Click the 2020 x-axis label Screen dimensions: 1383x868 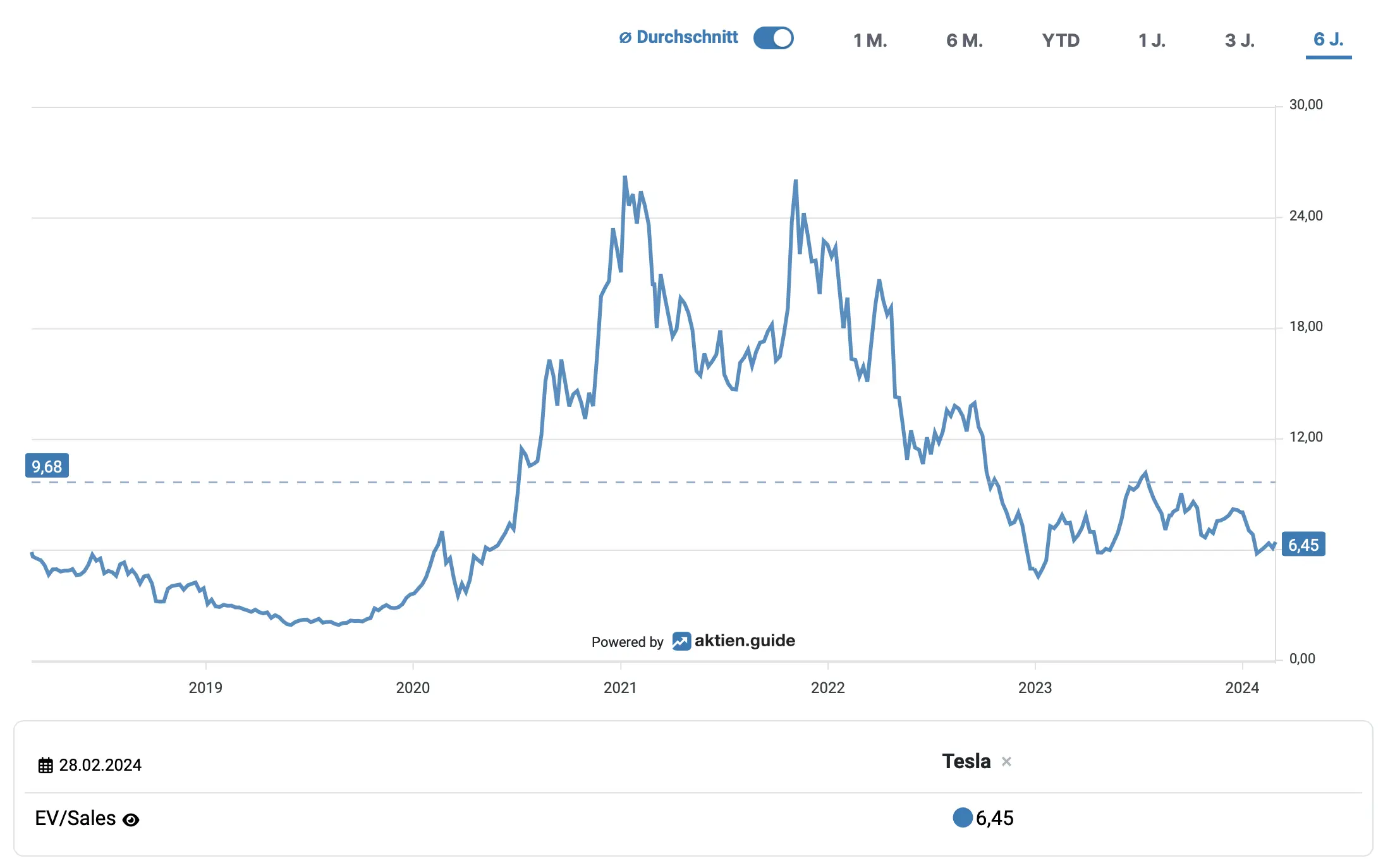(413, 687)
